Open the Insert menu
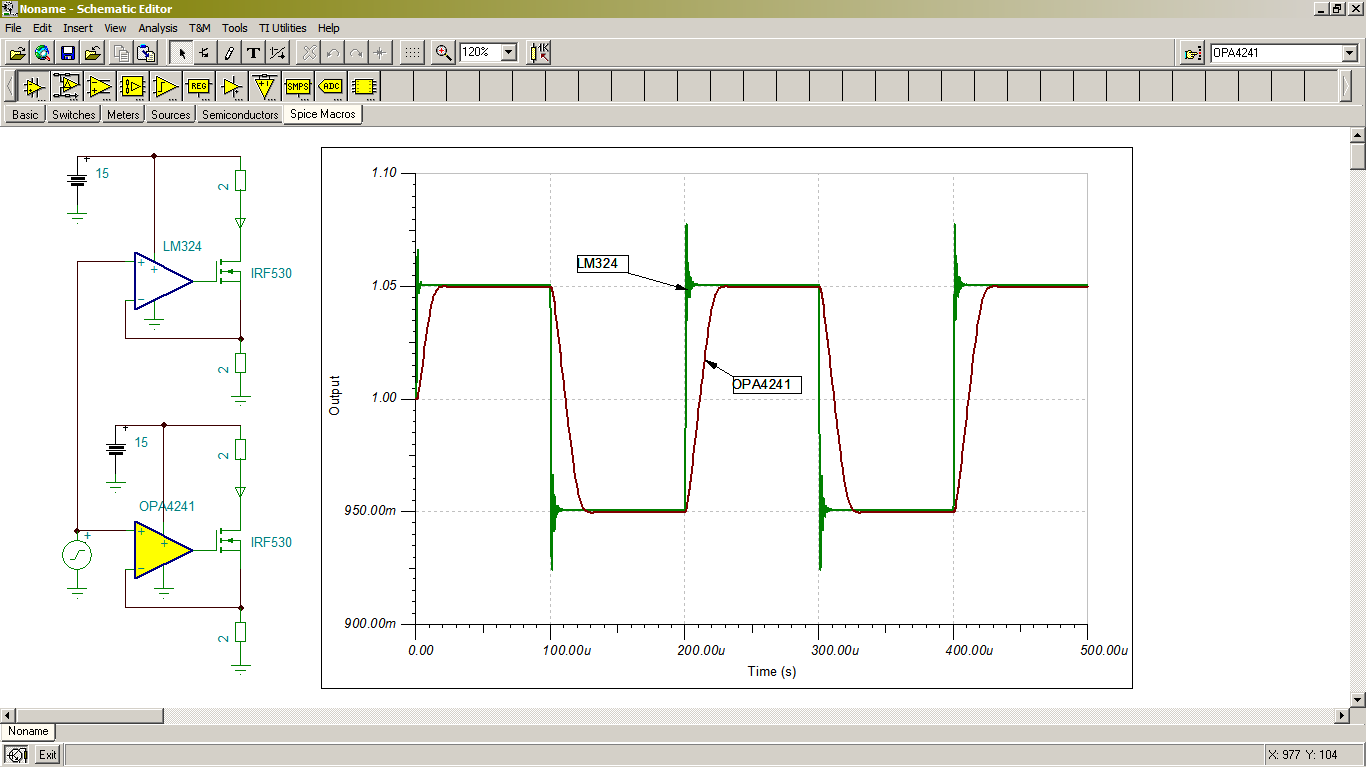The width and height of the screenshot is (1366, 768). (x=78, y=28)
